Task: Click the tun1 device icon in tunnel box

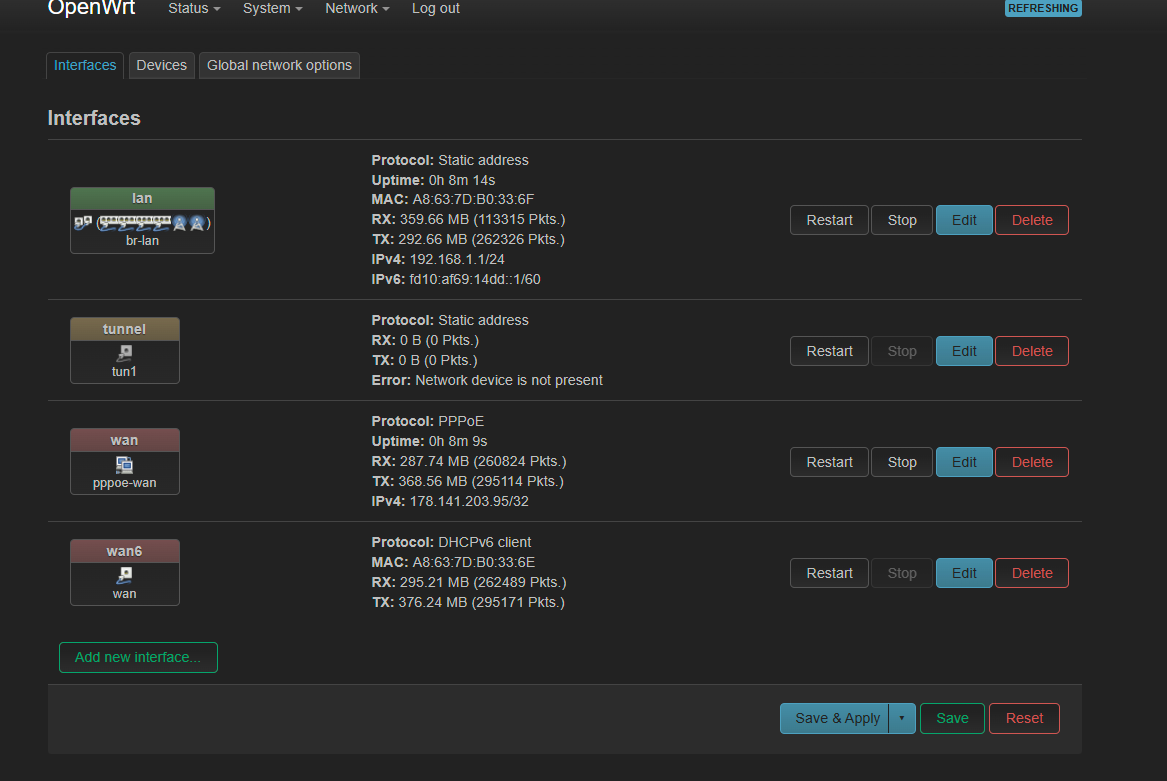Action: click(x=124, y=353)
